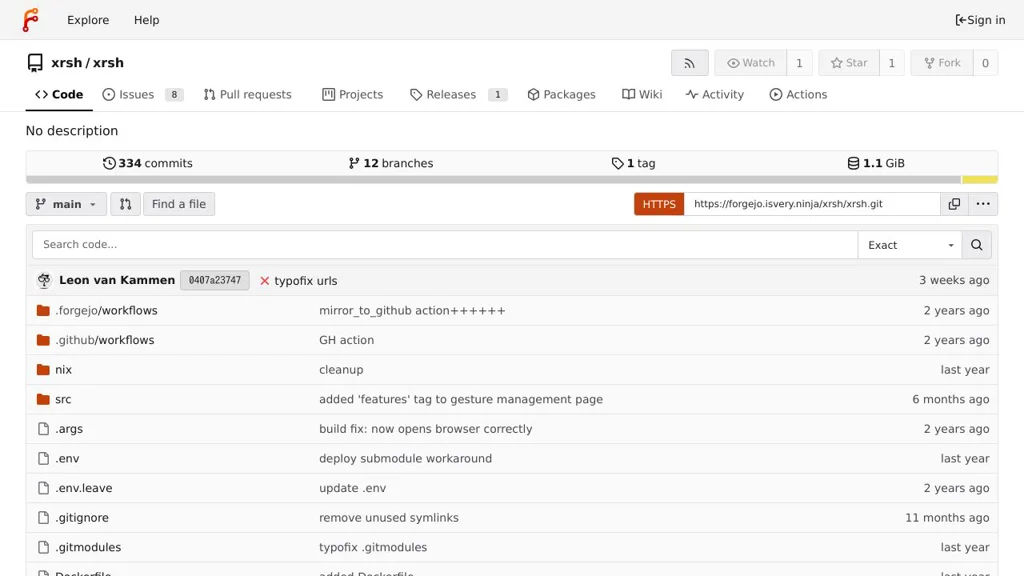Open 'mirror_to_github action++++++' commit message
Screen dimensions: 1024x576
[412, 310]
